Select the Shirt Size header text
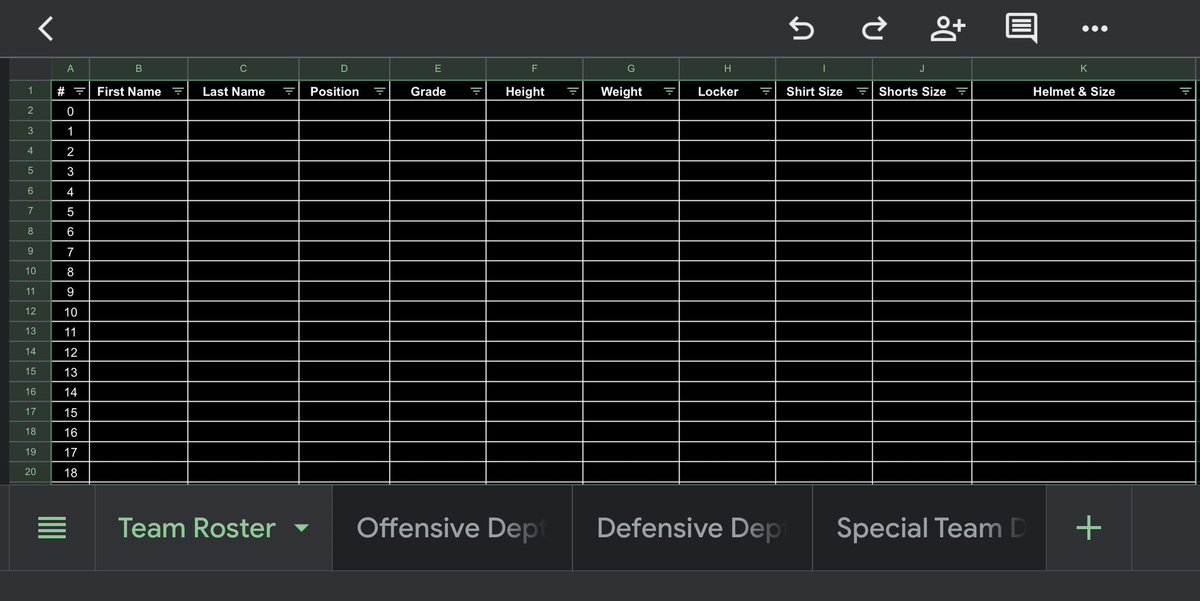 click(x=814, y=91)
